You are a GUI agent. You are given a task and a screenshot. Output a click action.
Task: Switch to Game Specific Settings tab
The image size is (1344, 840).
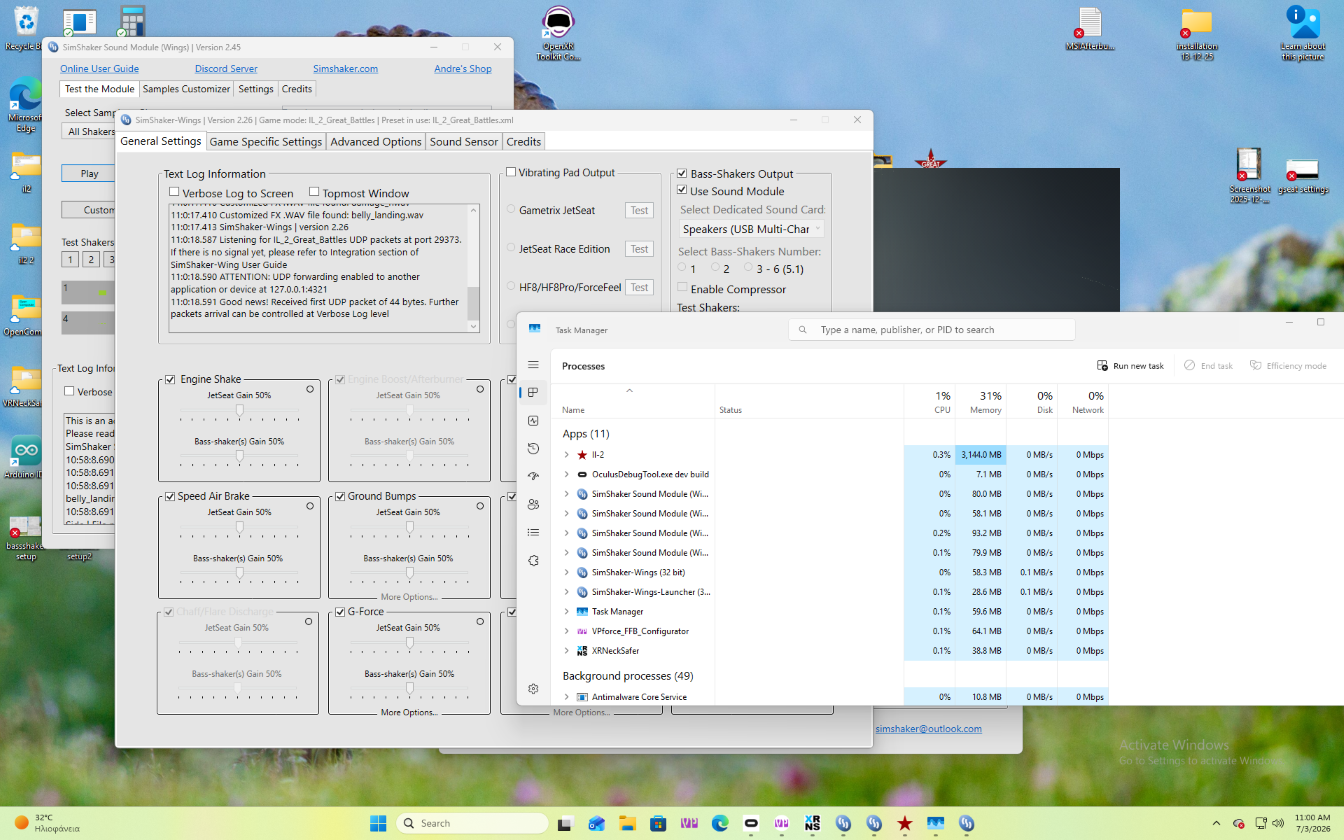(x=266, y=142)
